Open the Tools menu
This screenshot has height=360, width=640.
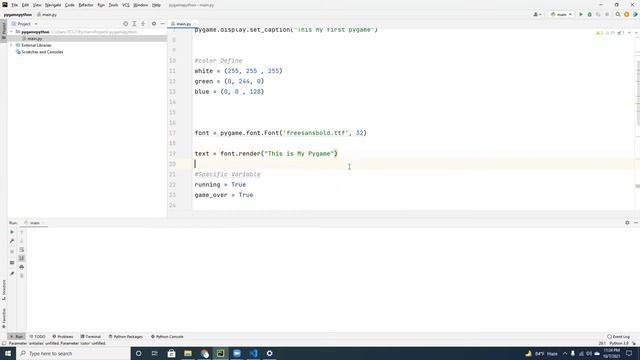click(113, 5)
